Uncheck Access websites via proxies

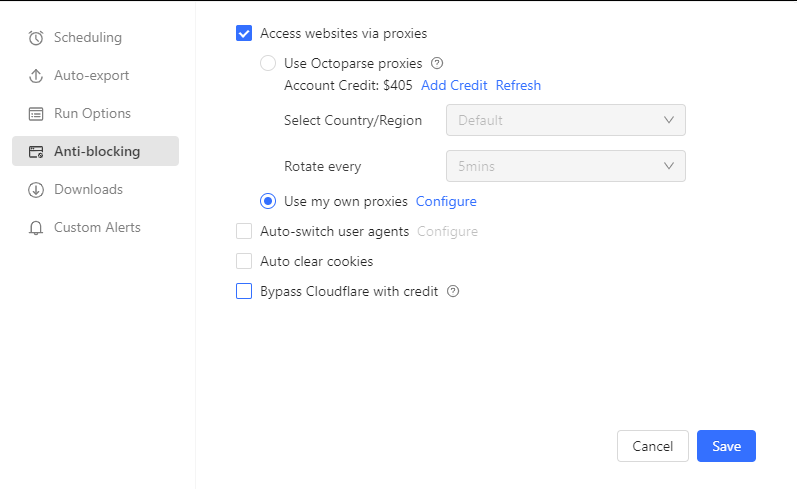[x=244, y=34]
